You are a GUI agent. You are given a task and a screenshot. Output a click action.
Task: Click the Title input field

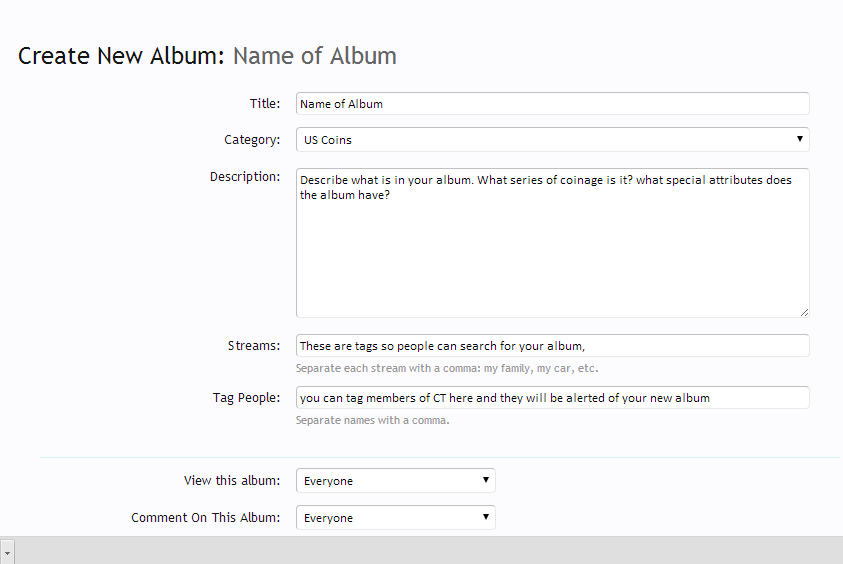(552, 104)
